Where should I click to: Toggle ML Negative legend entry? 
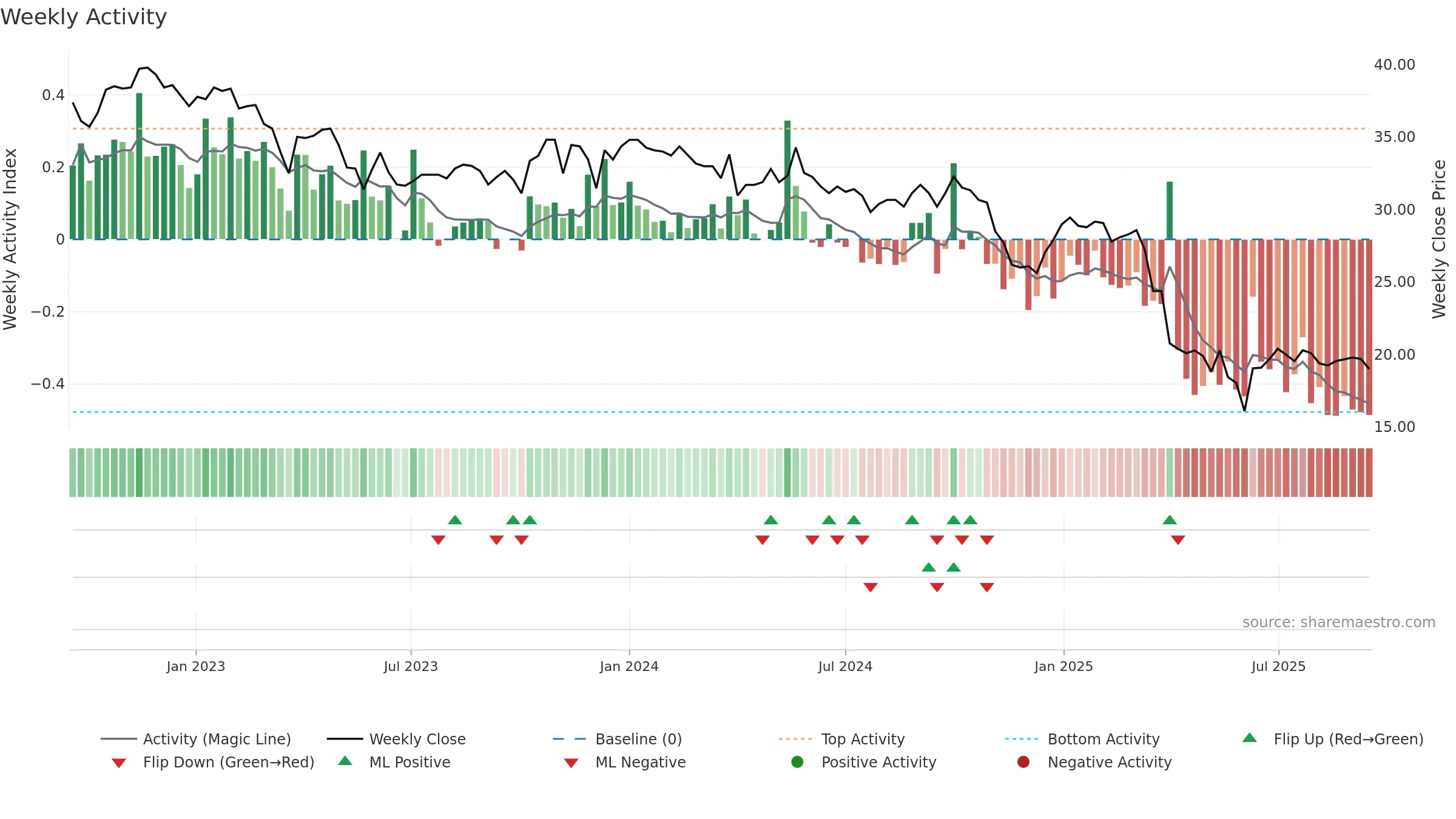pos(625,762)
